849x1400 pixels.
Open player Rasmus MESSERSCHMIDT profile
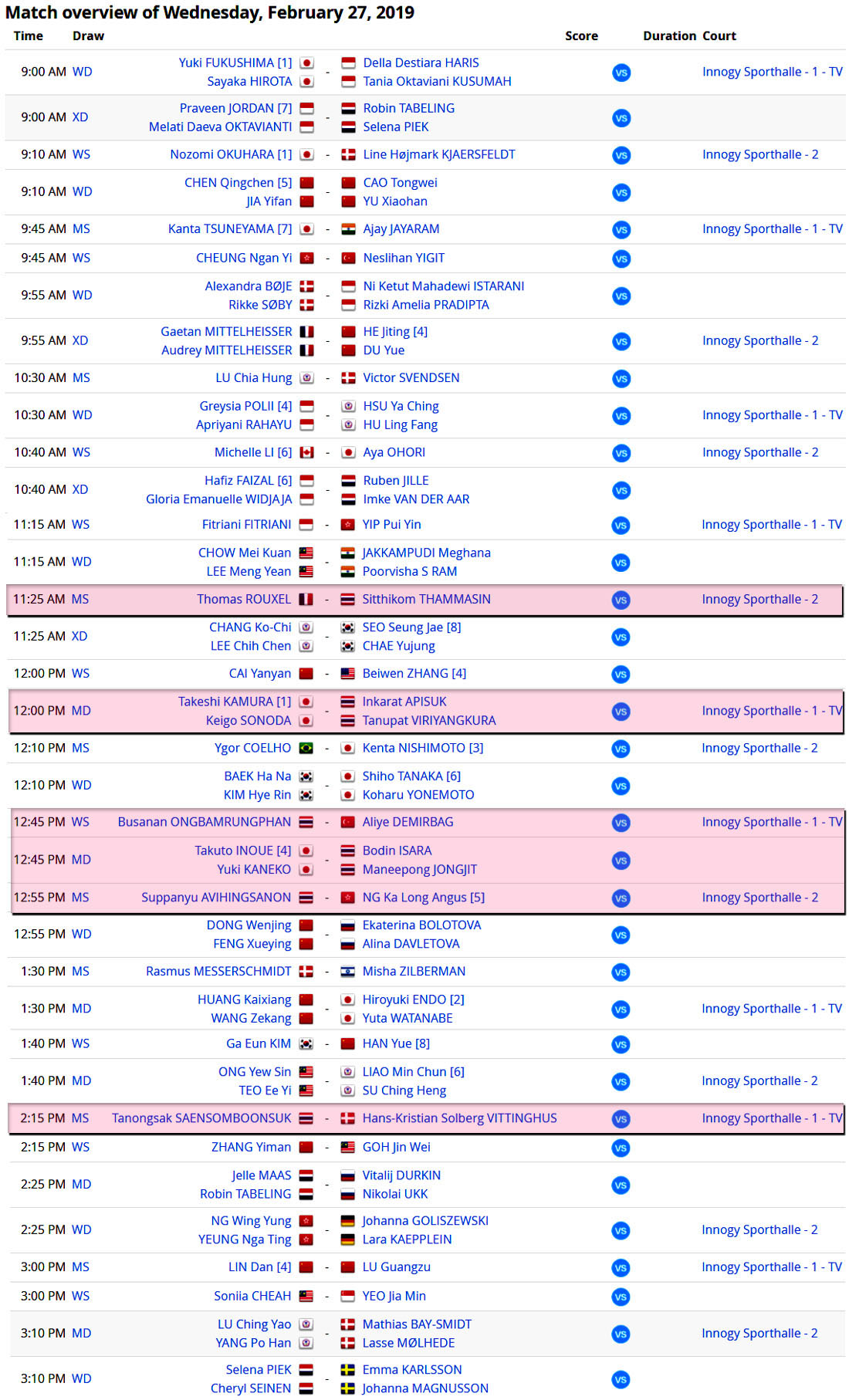(x=218, y=971)
